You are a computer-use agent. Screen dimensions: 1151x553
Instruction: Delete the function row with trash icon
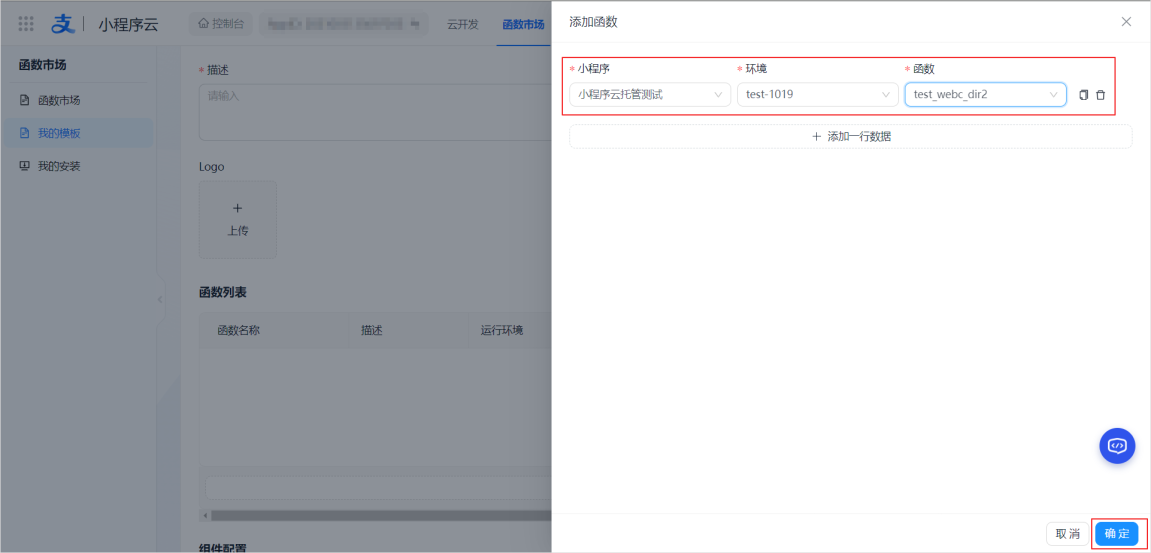[x=1100, y=95]
